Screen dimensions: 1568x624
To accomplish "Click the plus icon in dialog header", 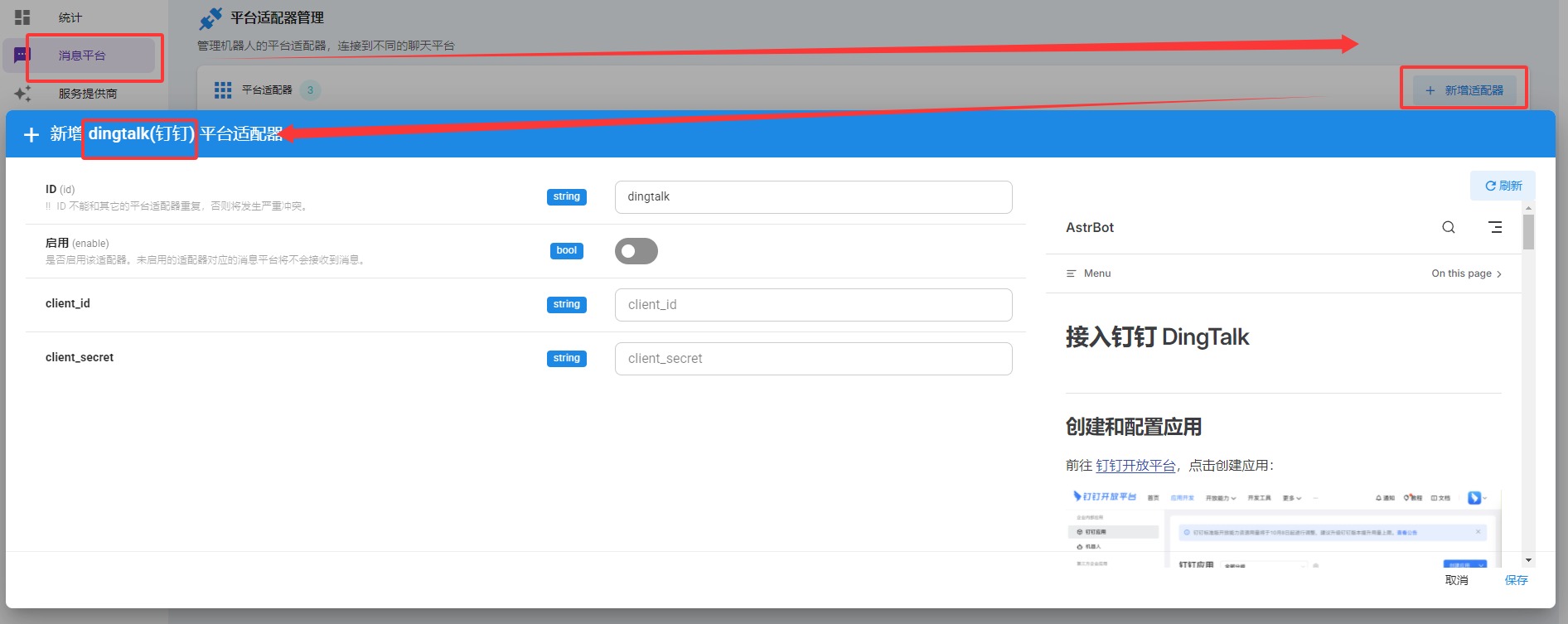I will tap(31, 134).
